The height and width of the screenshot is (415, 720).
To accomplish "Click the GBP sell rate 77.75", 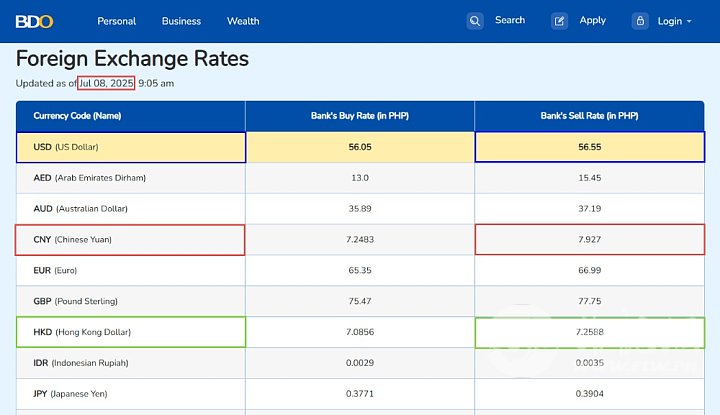I will click(590, 301).
